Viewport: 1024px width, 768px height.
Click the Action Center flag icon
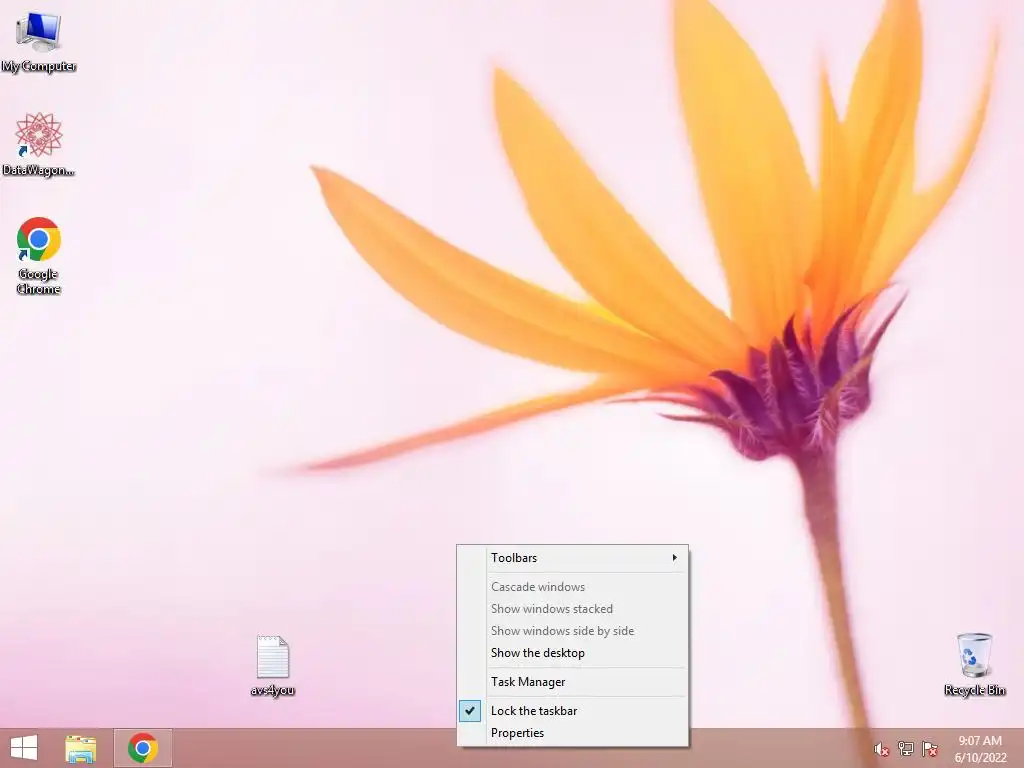[x=930, y=749]
